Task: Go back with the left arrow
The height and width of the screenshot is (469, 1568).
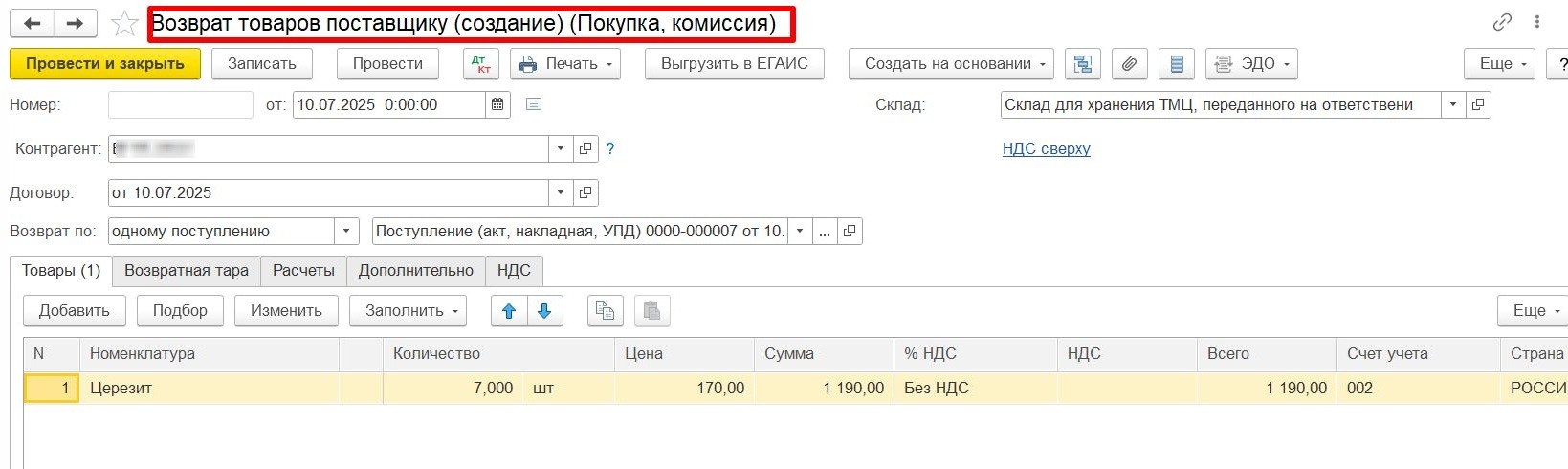Action: pyautogui.click(x=32, y=24)
